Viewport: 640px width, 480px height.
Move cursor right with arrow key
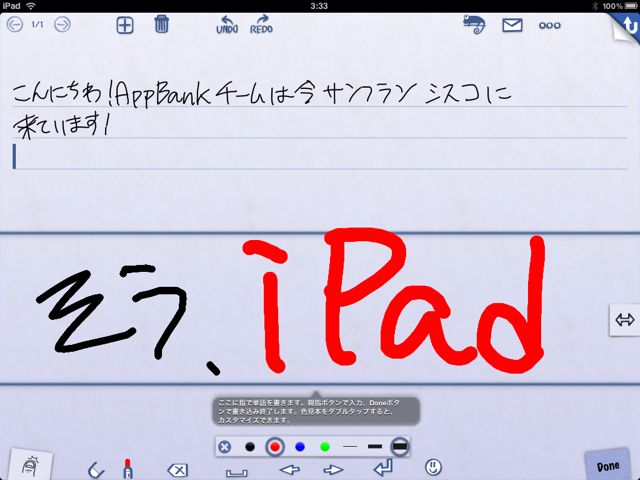[x=333, y=470]
